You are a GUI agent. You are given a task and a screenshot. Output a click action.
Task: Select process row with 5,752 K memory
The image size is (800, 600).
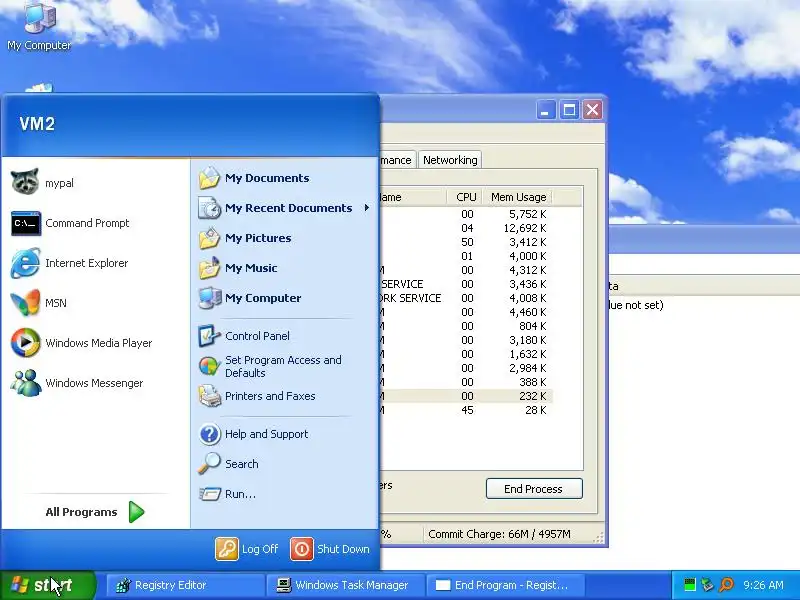pos(467,214)
